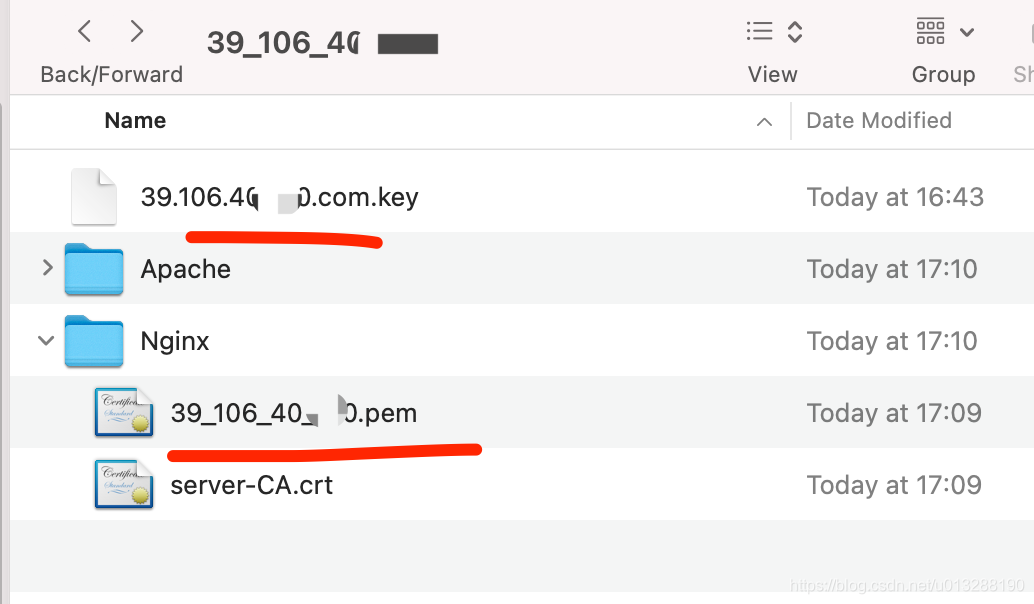Screen dimensions: 1034x604
Task: Click the Date Modified column header
Action: pos(878,120)
